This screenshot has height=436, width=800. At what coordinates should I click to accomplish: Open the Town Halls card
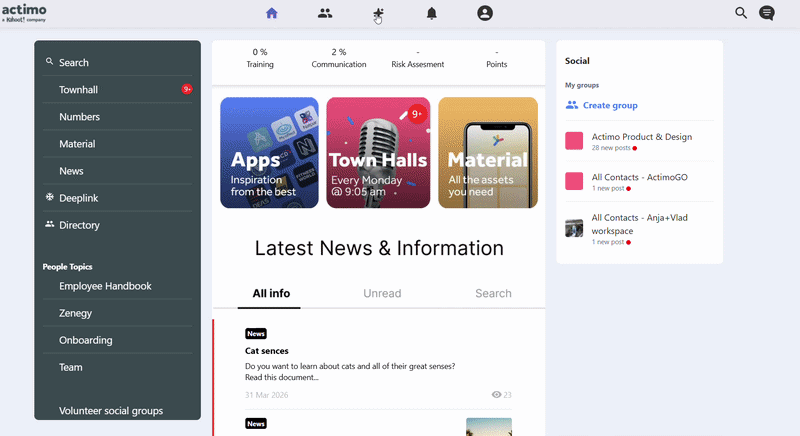point(378,152)
